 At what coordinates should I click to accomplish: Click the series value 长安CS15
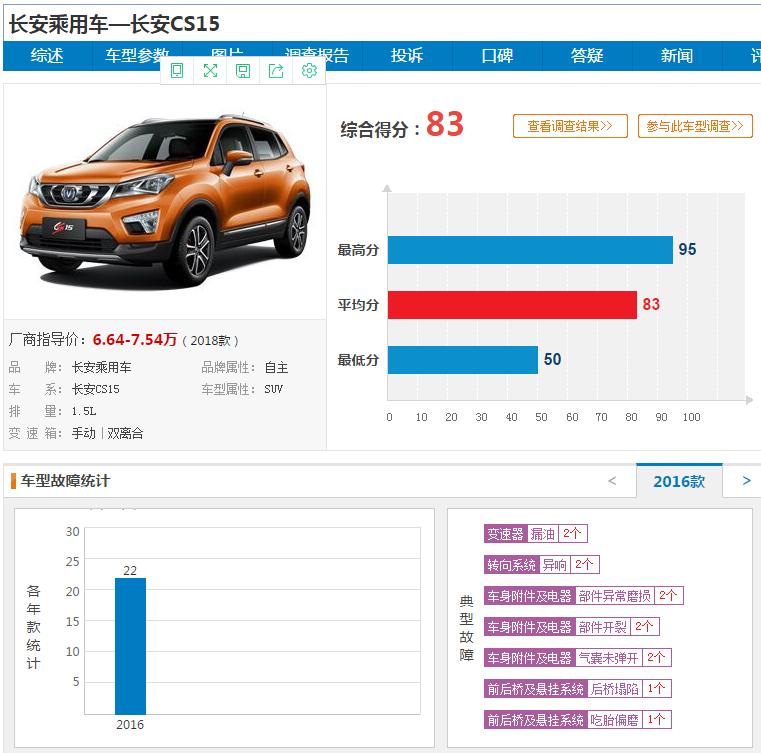tap(96, 389)
